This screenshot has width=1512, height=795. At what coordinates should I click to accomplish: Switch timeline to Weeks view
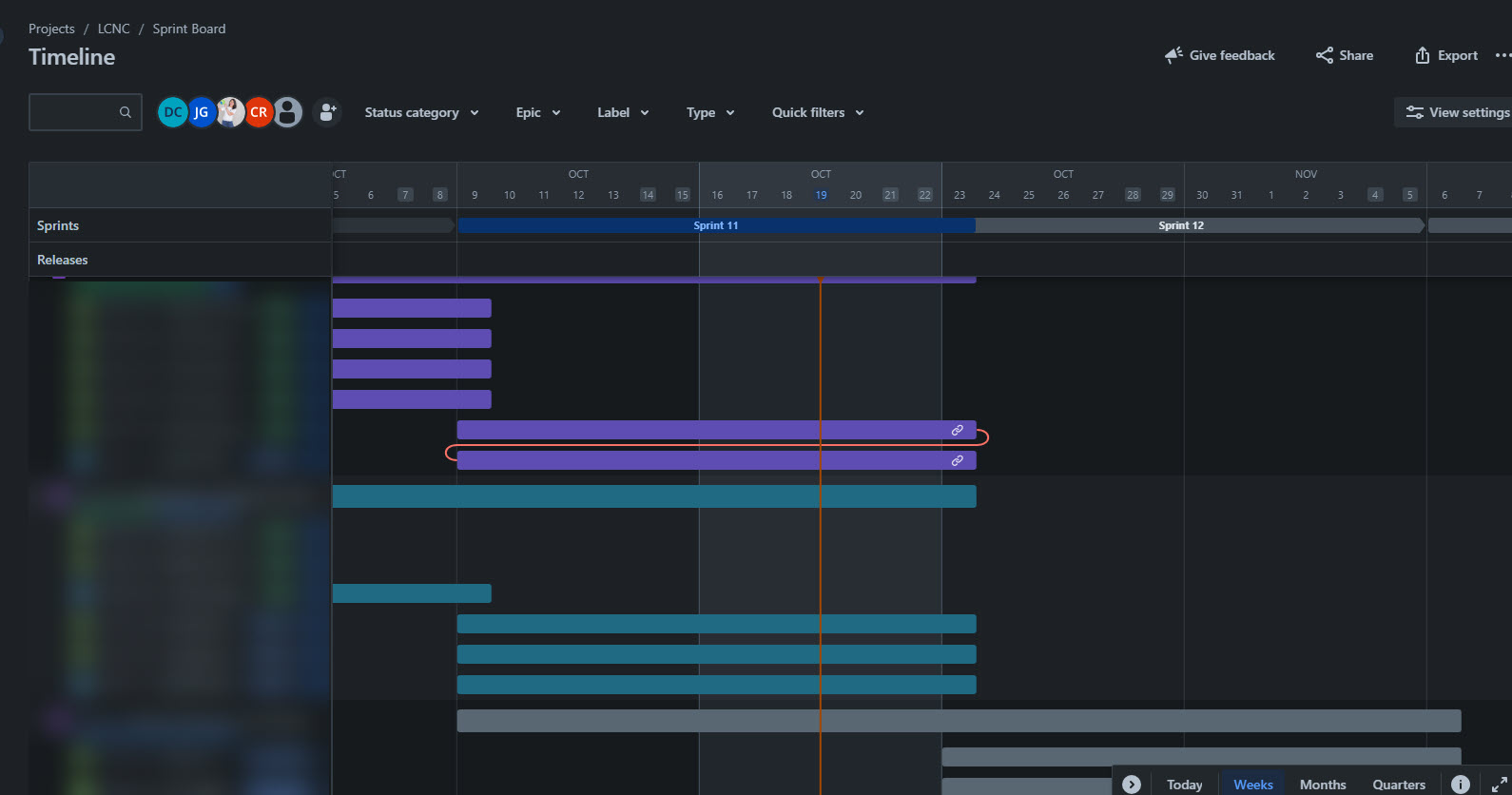click(1252, 784)
